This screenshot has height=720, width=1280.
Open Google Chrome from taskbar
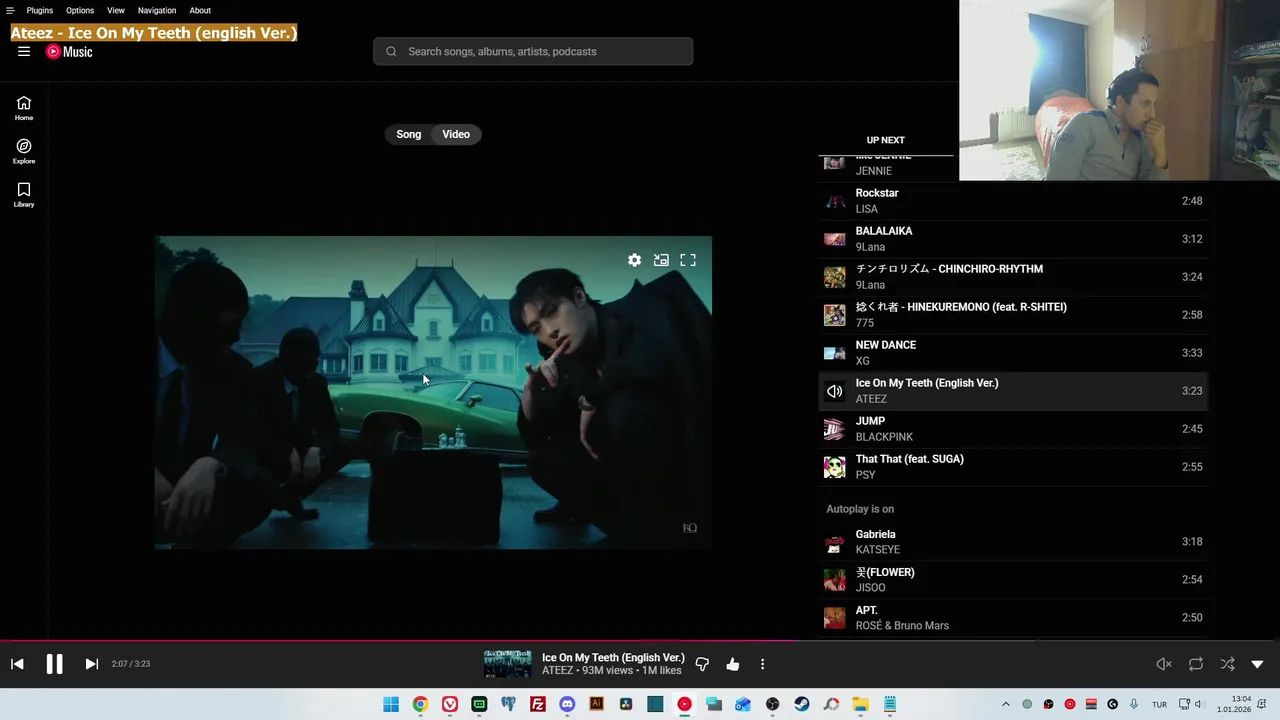(x=420, y=704)
